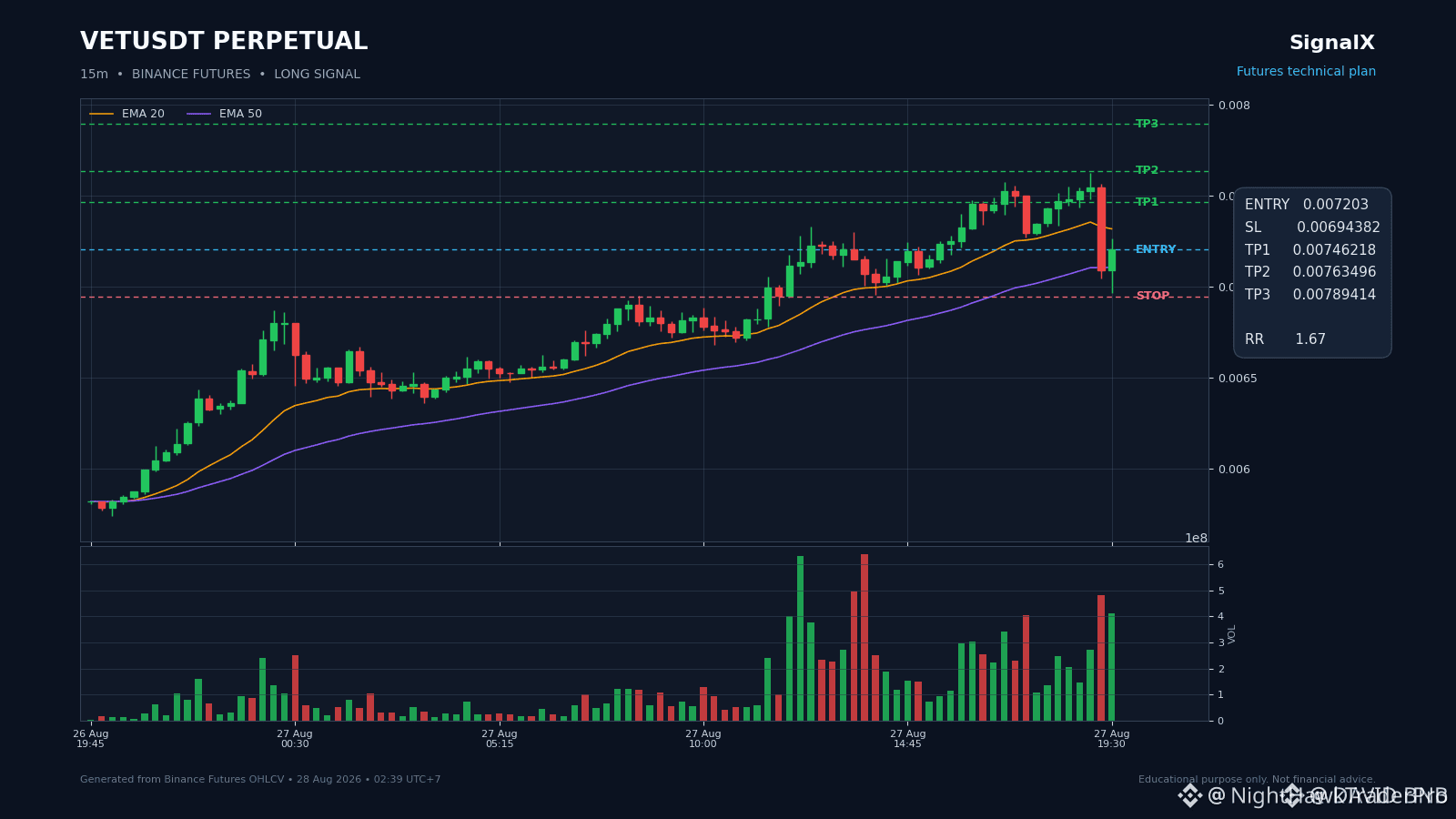Click the 1e8 volume scale label
Image resolution: width=1456 pixels, height=819 pixels.
[x=1196, y=538]
